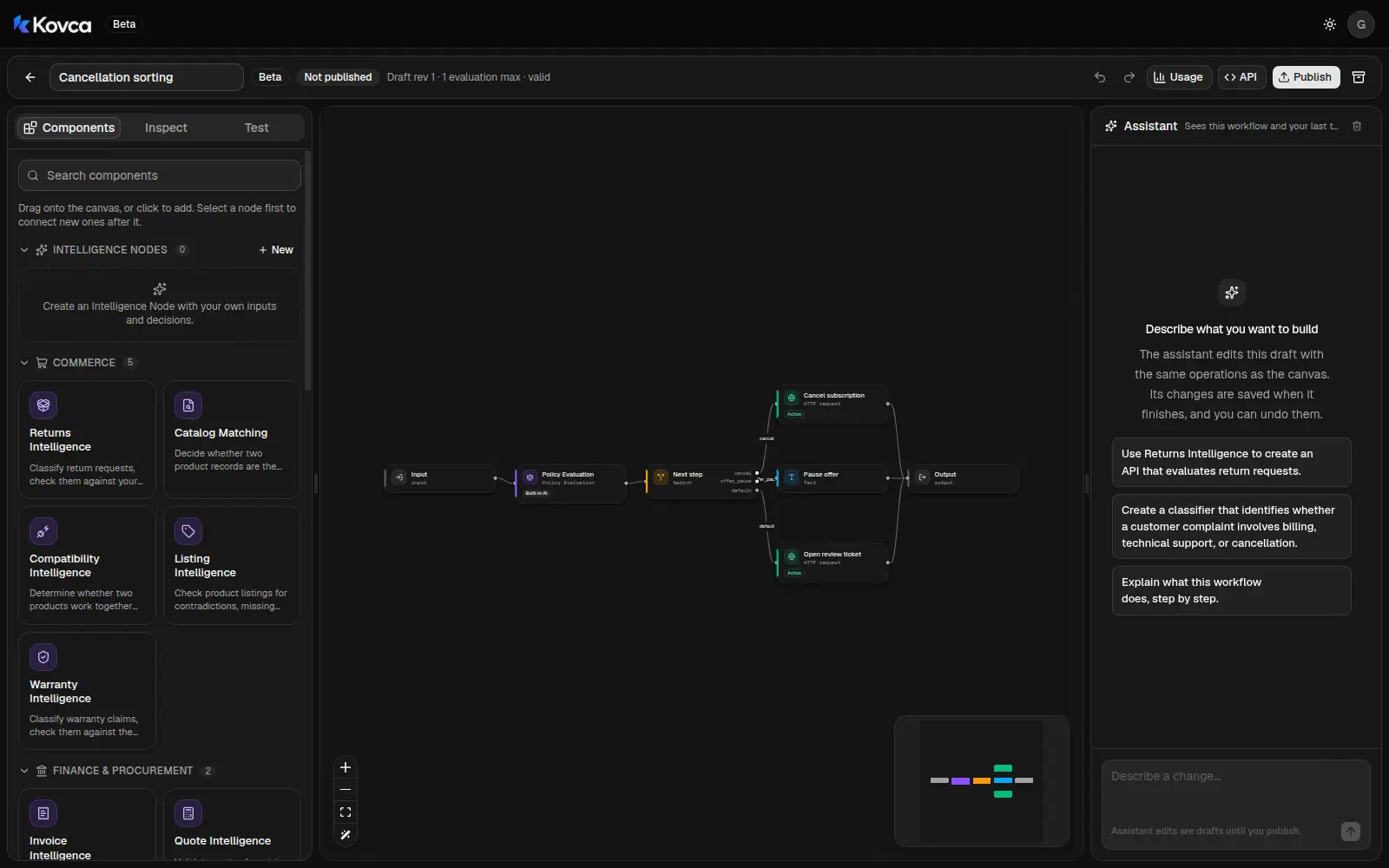The width and height of the screenshot is (1389, 868).
Task: Add the Catalog Matching component
Action: tap(232, 440)
